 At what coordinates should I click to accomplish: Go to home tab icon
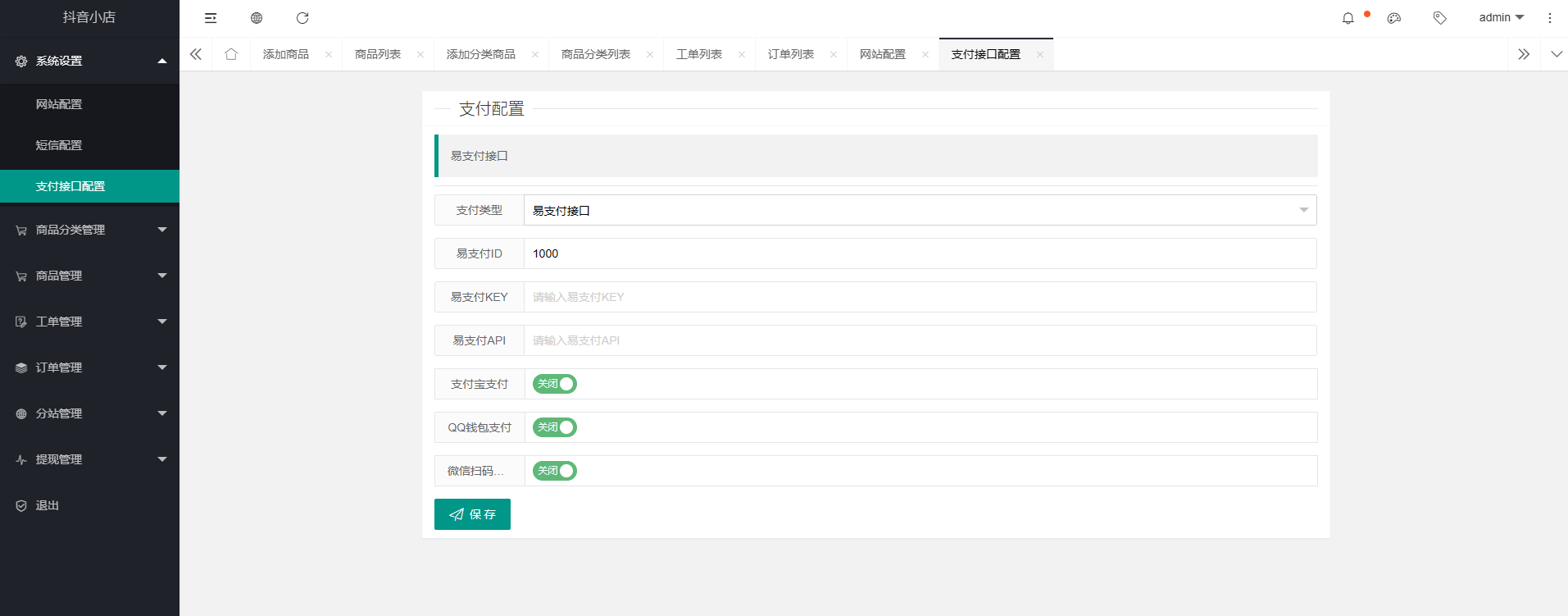[231, 54]
